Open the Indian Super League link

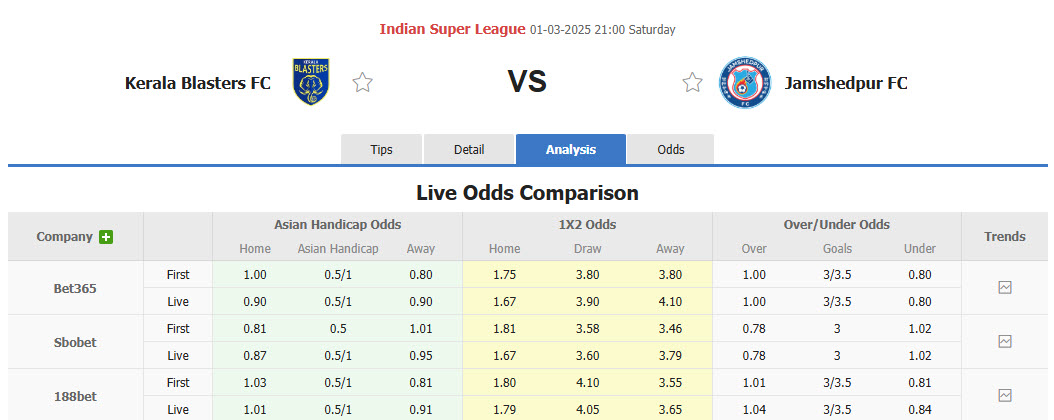coord(452,29)
